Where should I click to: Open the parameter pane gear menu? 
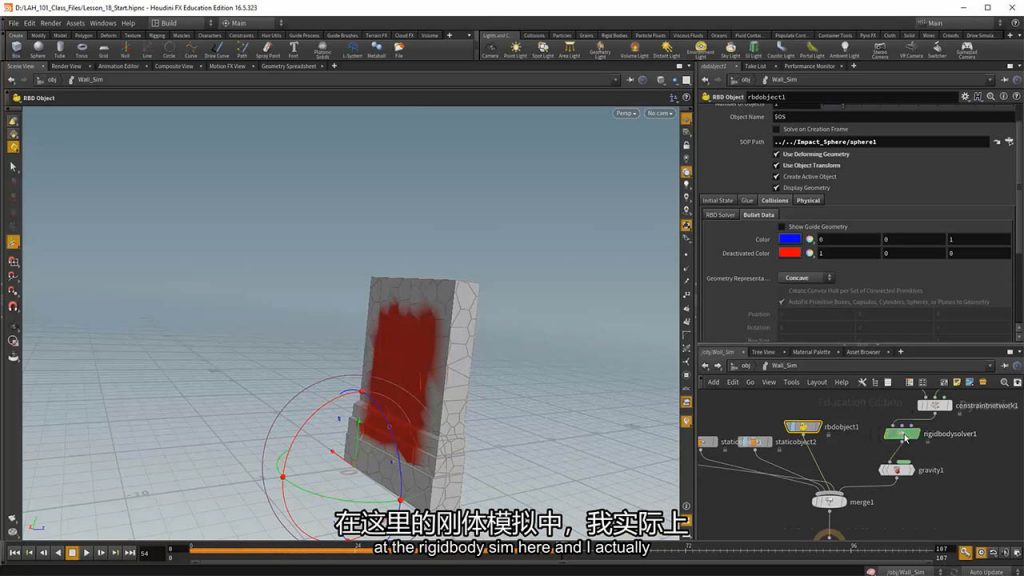[x=965, y=97]
